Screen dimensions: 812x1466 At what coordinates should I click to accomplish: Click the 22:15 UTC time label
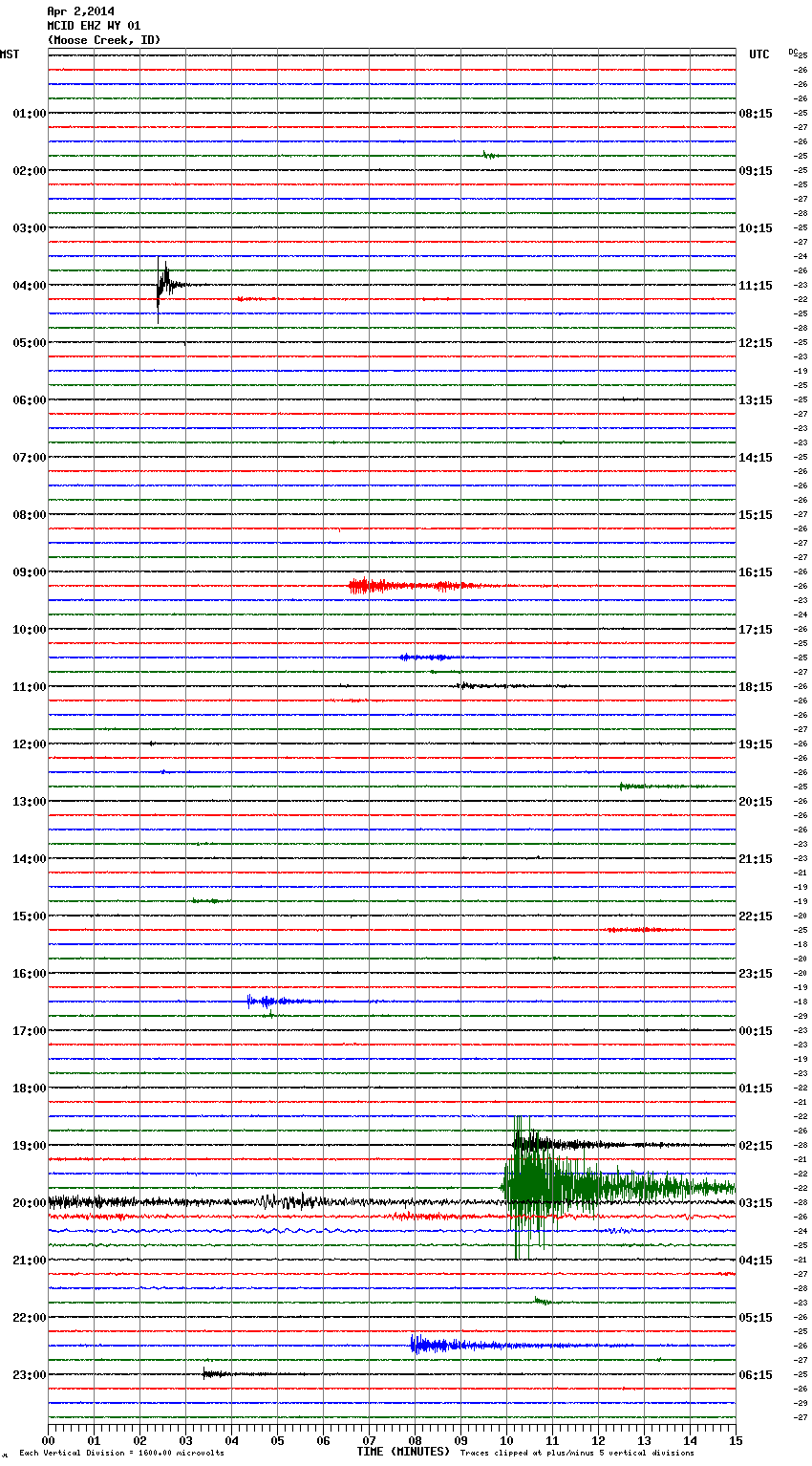click(x=756, y=916)
